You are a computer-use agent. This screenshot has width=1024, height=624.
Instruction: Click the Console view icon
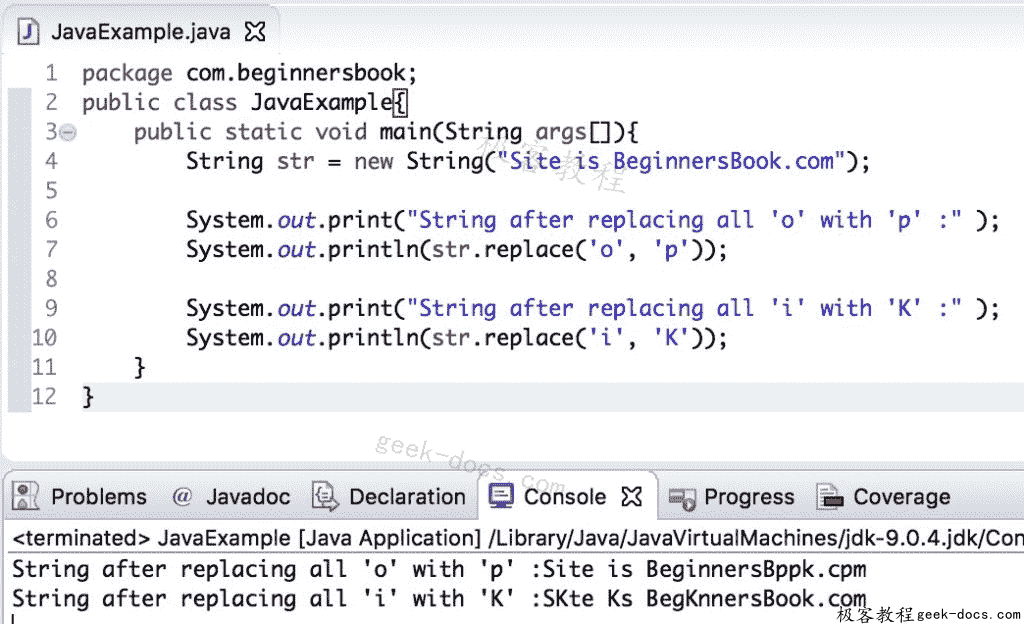click(x=500, y=496)
